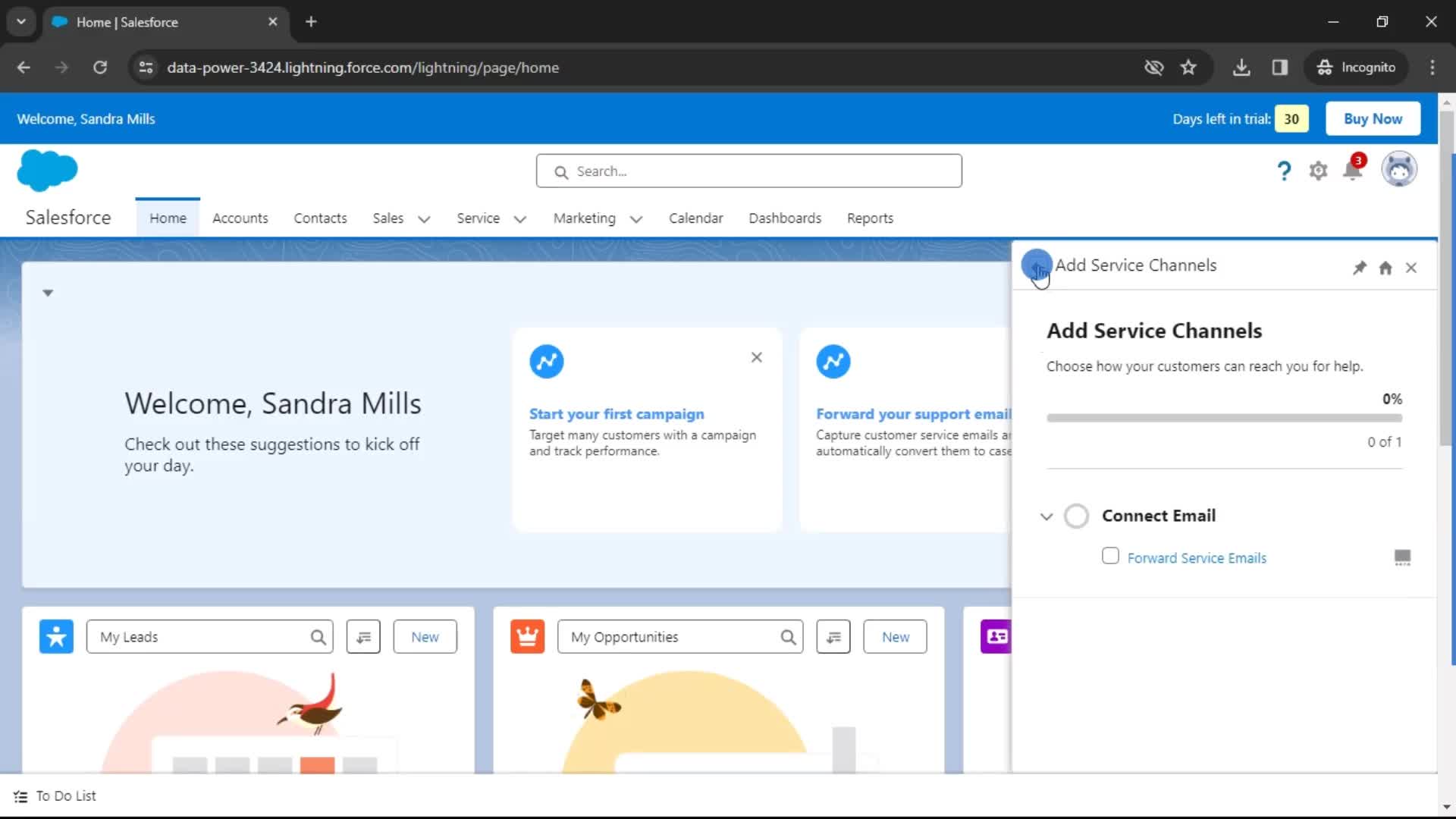Open the Setup gear icon
The image size is (1456, 819).
(x=1319, y=171)
